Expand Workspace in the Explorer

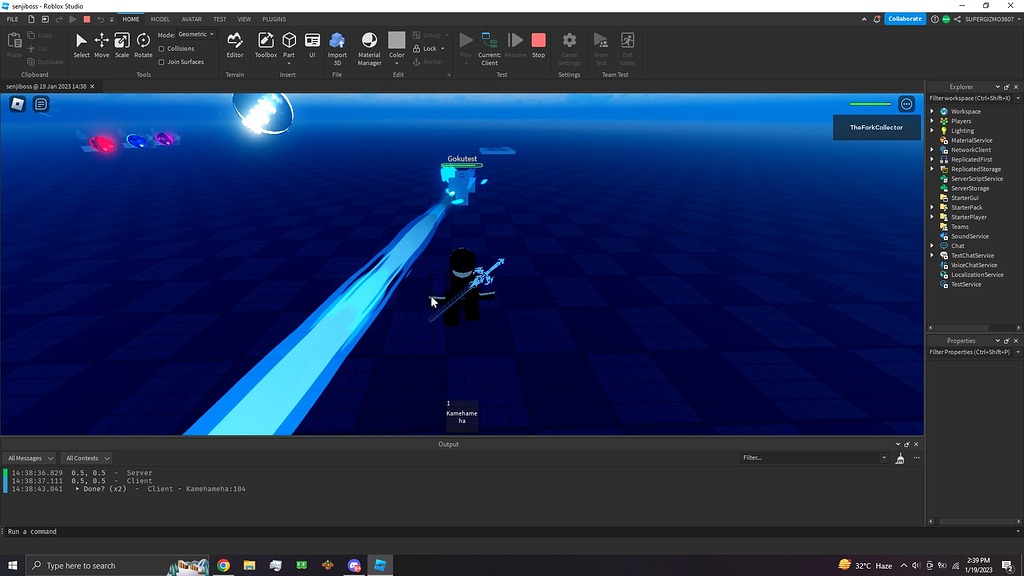pos(931,110)
